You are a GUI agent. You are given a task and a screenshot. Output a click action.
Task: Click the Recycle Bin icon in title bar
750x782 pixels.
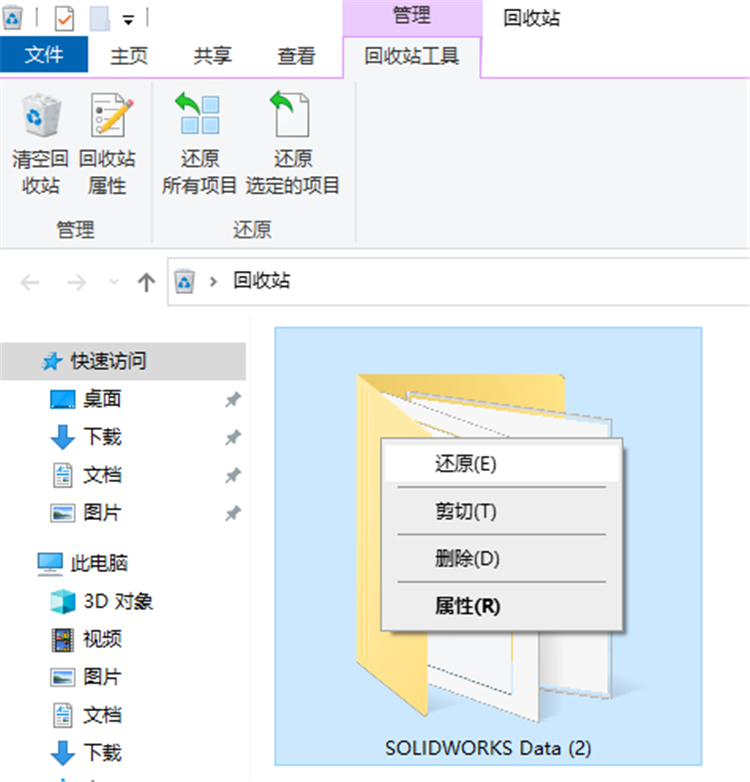[12, 18]
